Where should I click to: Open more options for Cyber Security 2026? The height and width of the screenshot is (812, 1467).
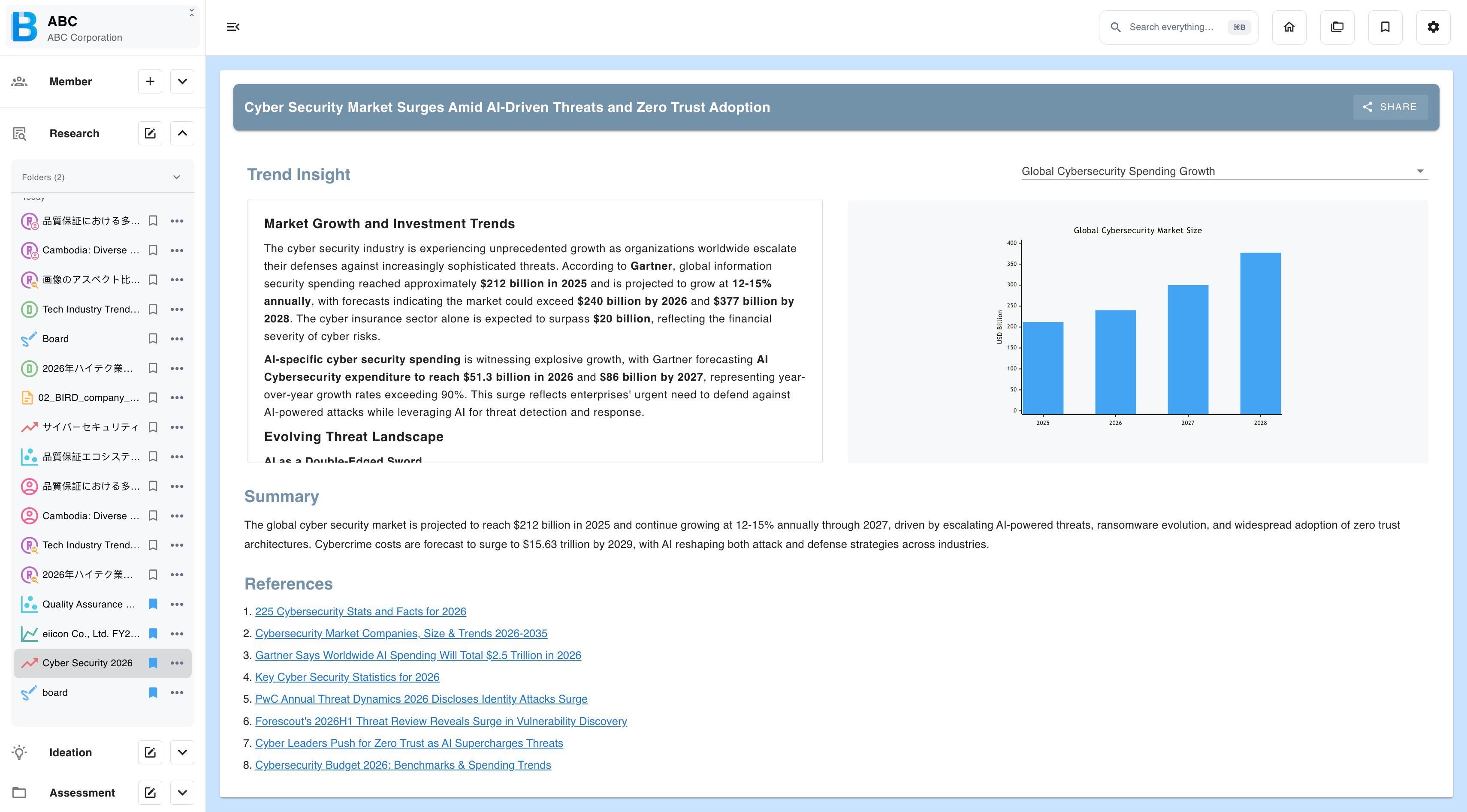177,663
